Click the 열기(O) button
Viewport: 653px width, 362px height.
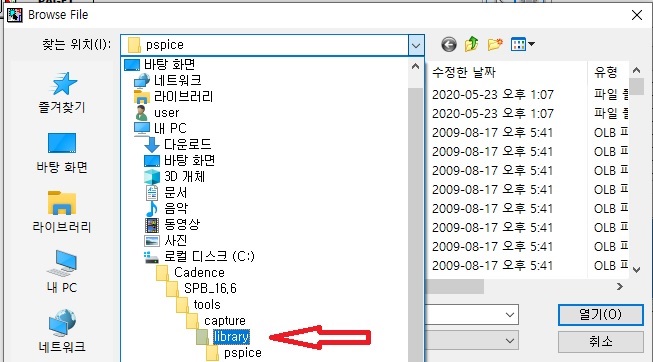click(x=601, y=315)
